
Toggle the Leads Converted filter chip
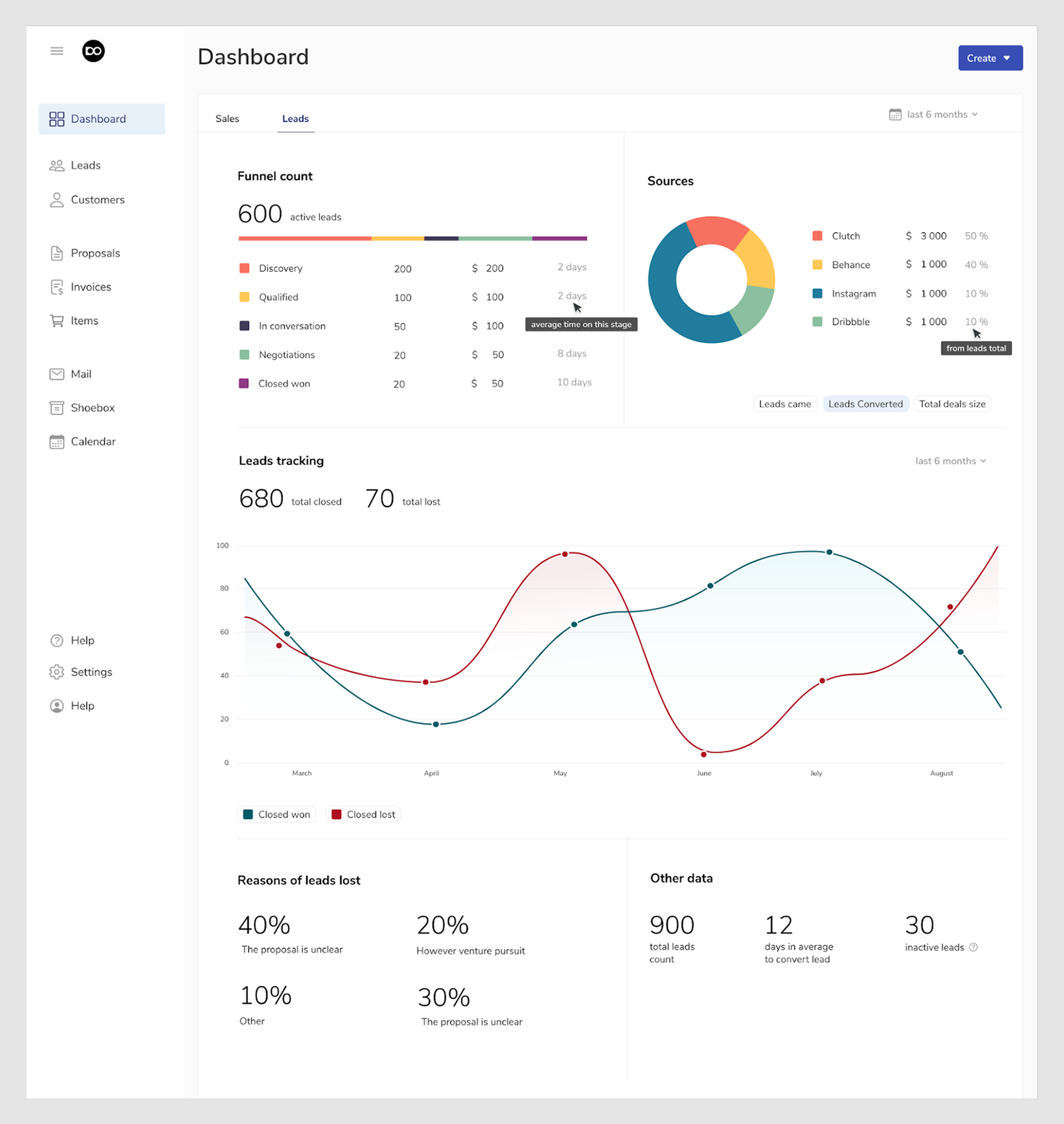865,404
